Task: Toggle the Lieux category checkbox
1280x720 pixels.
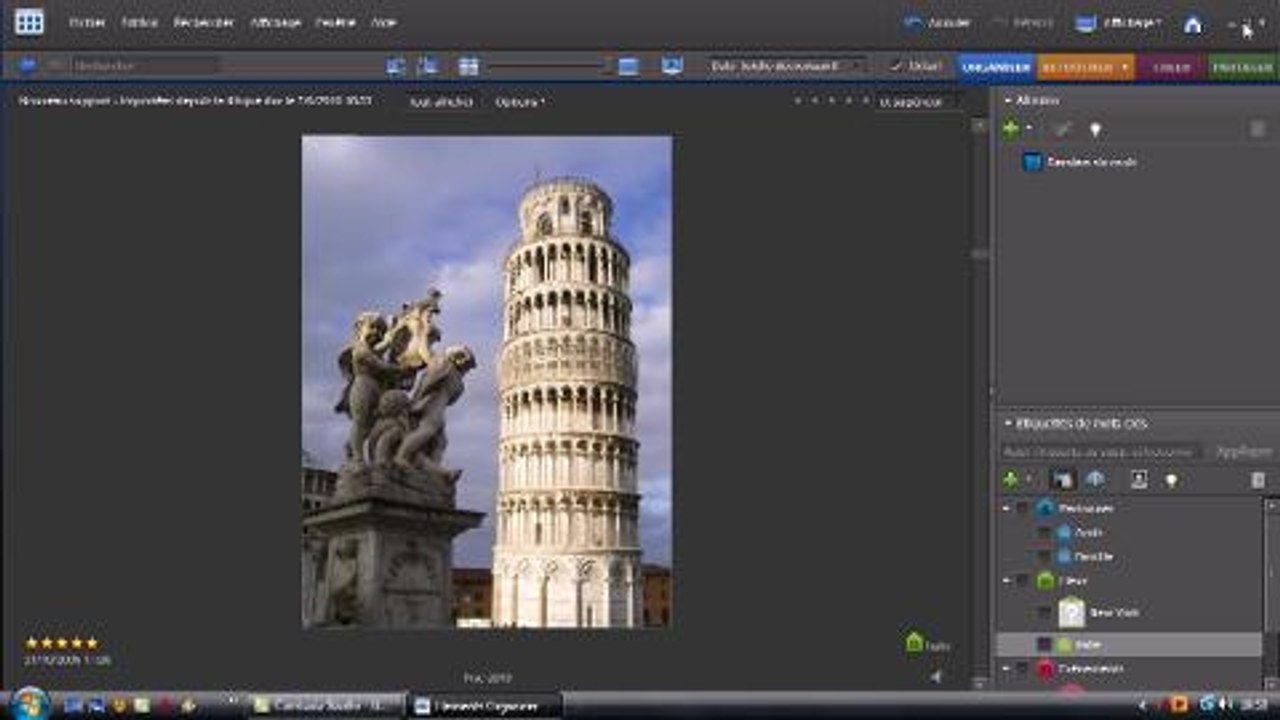Action: 1022,580
